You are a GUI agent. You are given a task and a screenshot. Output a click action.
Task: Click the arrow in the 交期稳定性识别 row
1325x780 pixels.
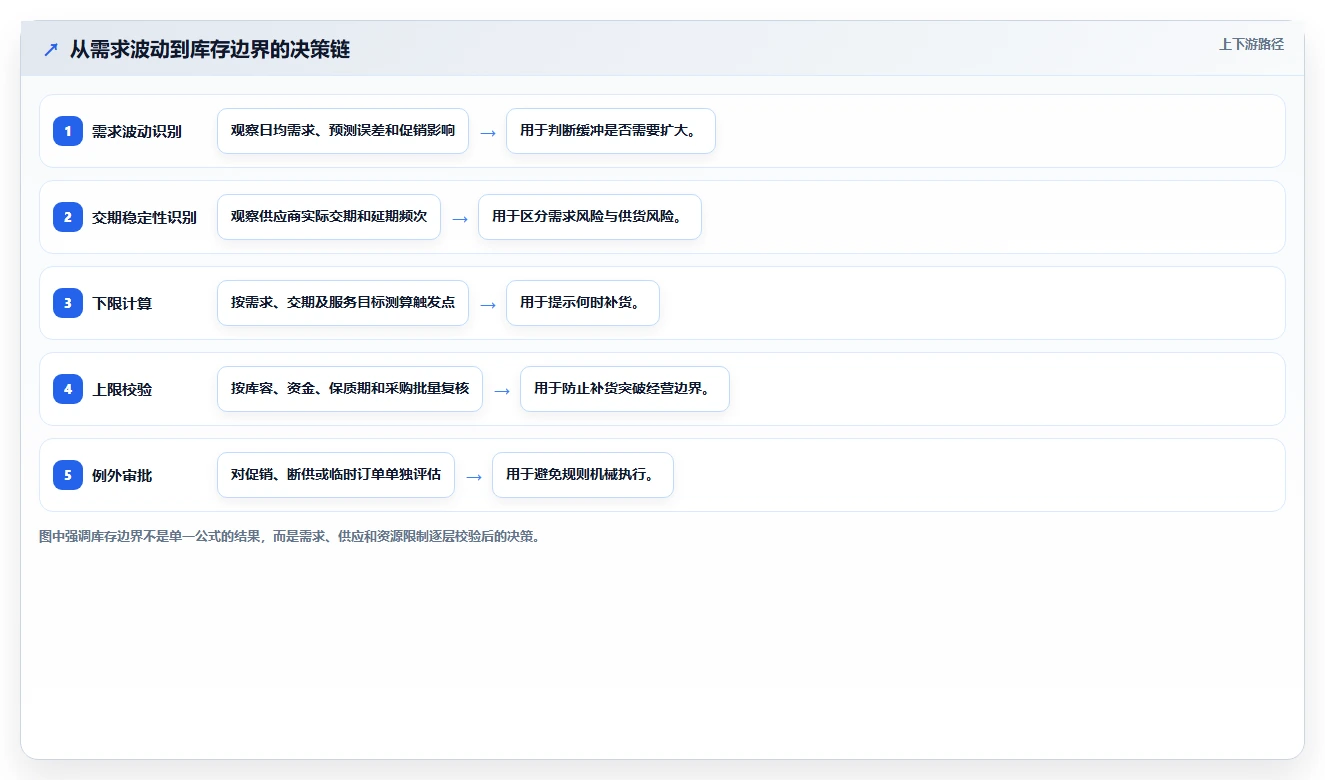pyautogui.click(x=460, y=218)
